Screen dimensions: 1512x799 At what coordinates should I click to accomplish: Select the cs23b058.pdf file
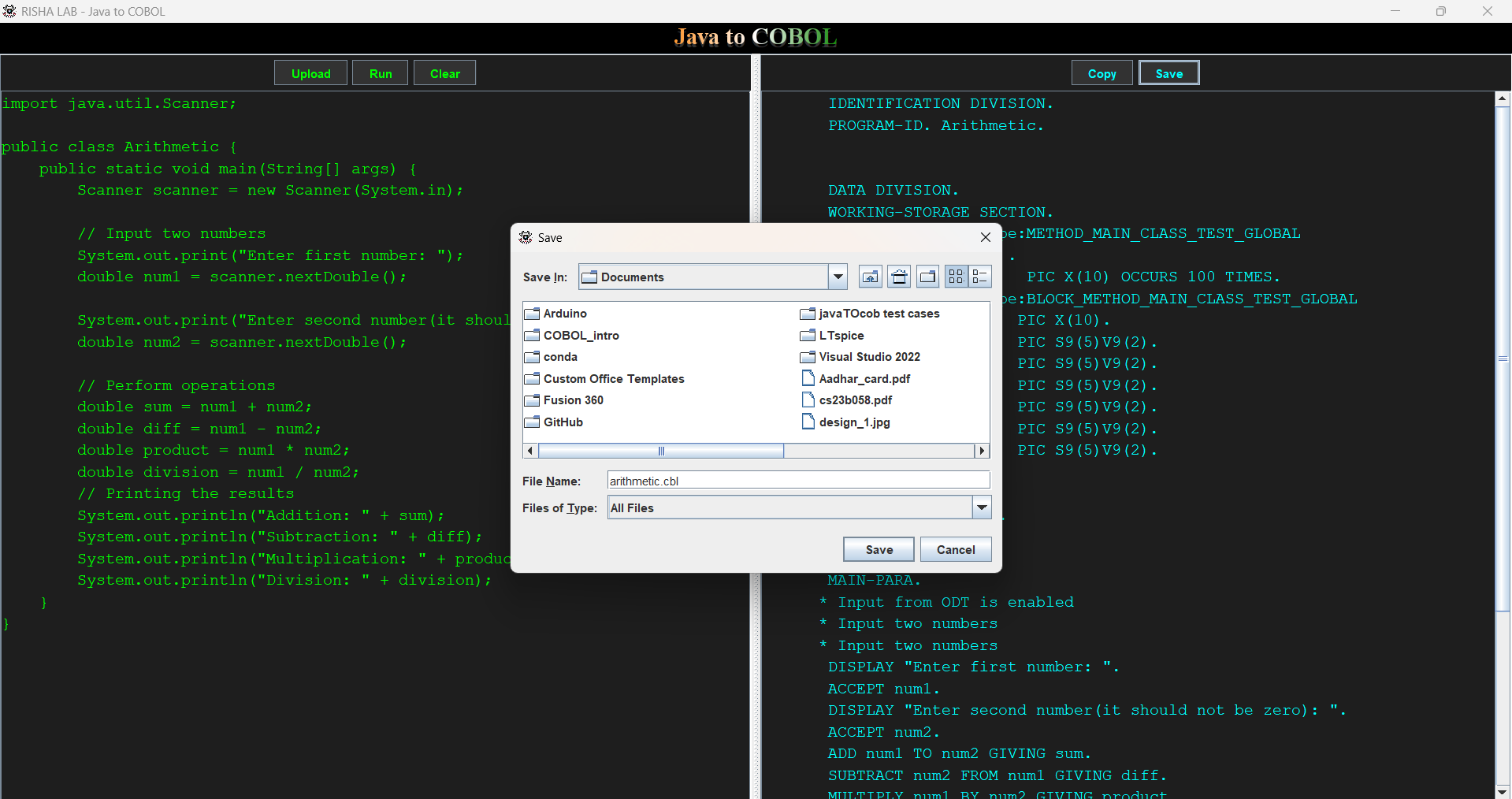(847, 400)
